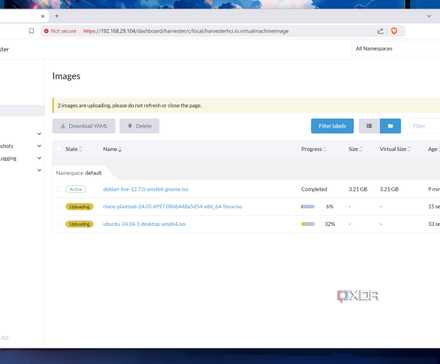
Task: Click the share icon in address bar
Action: [x=380, y=31]
